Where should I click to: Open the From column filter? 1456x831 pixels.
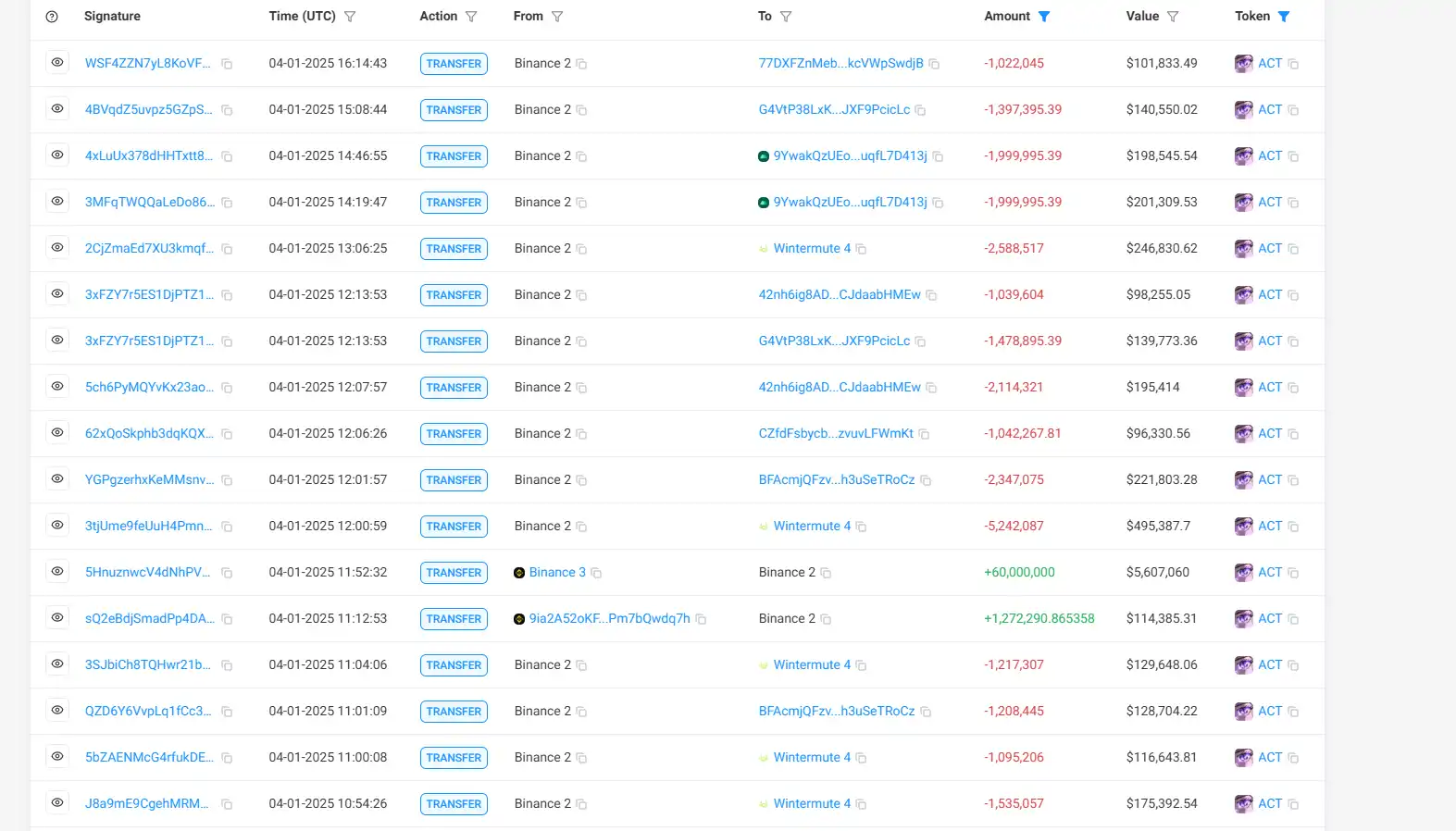coord(557,17)
